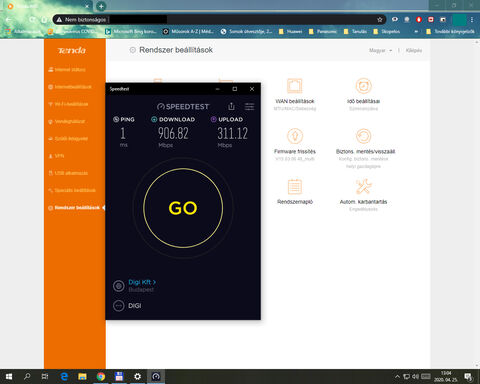Select Rendszer beállítások in the Tenda sidebar
The height and width of the screenshot is (384, 480).
coord(74,208)
